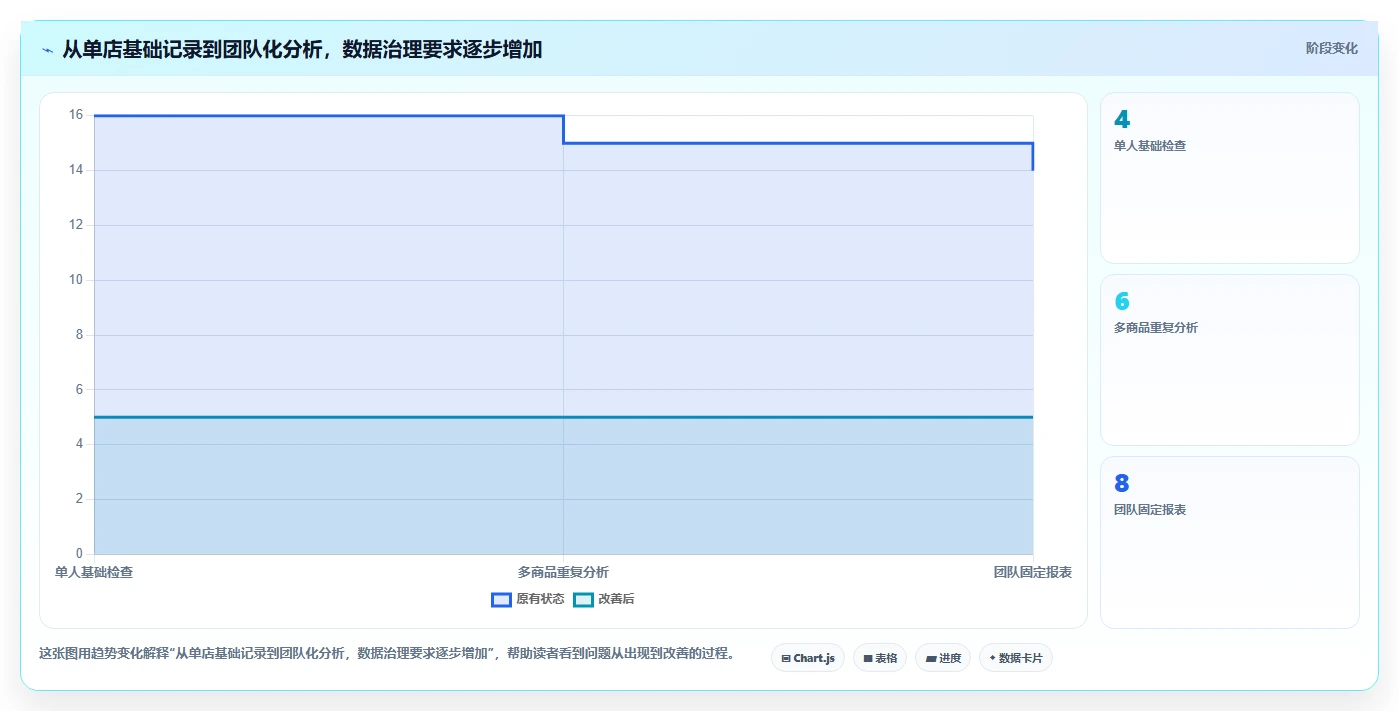1399x711 pixels.
Task: Click the 阶段变化 label in the header
Action: (x=1331, y=48)
